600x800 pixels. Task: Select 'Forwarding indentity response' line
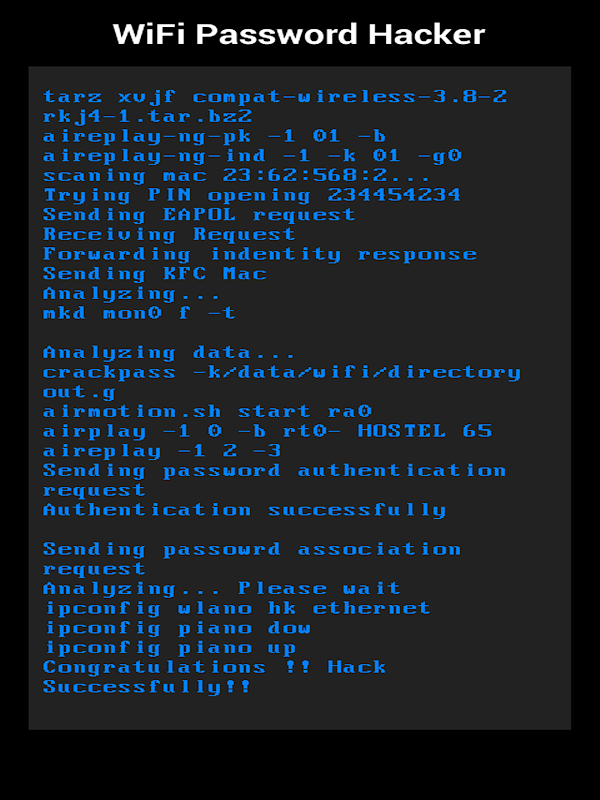(260, 254)
